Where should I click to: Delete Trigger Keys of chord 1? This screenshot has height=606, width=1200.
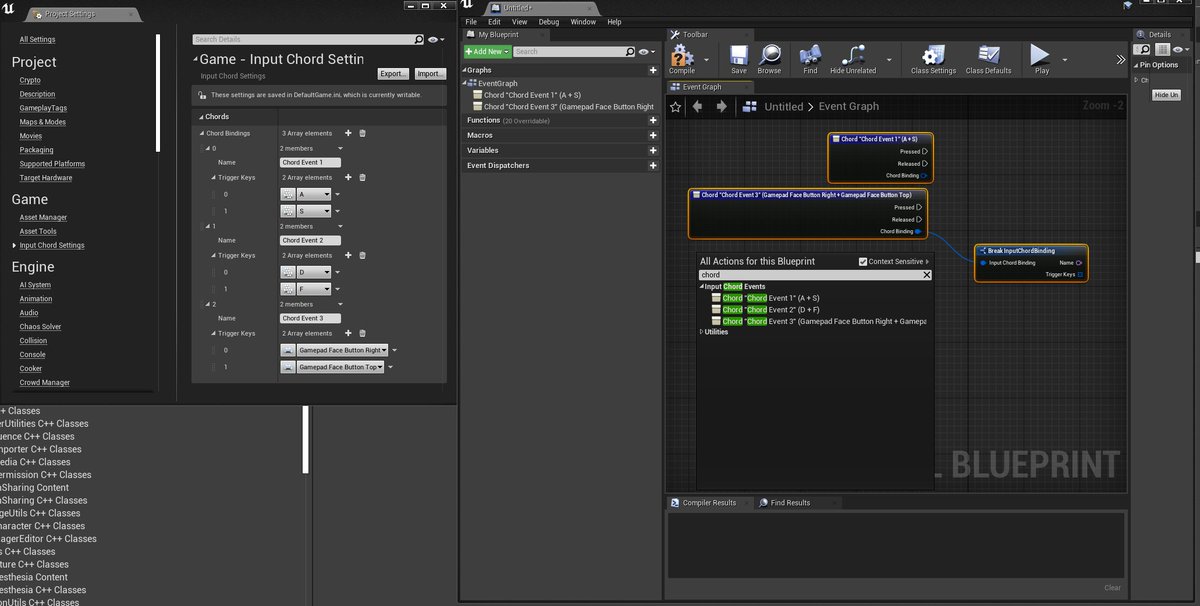362,255
